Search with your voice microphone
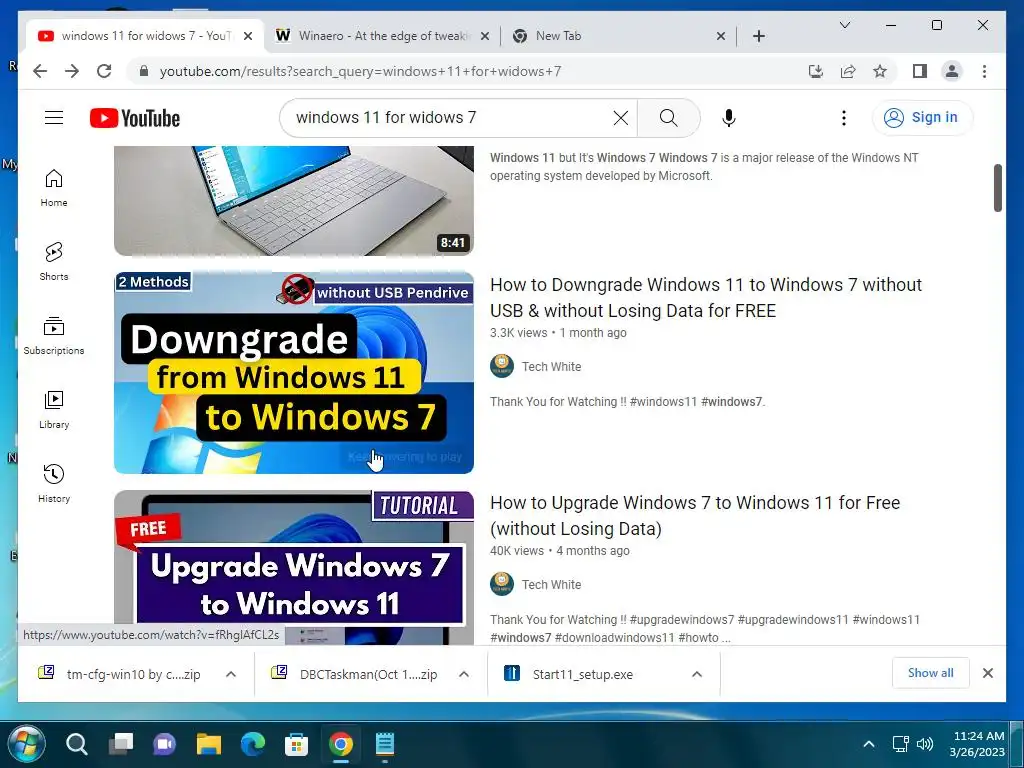 [x=729, y=118]
